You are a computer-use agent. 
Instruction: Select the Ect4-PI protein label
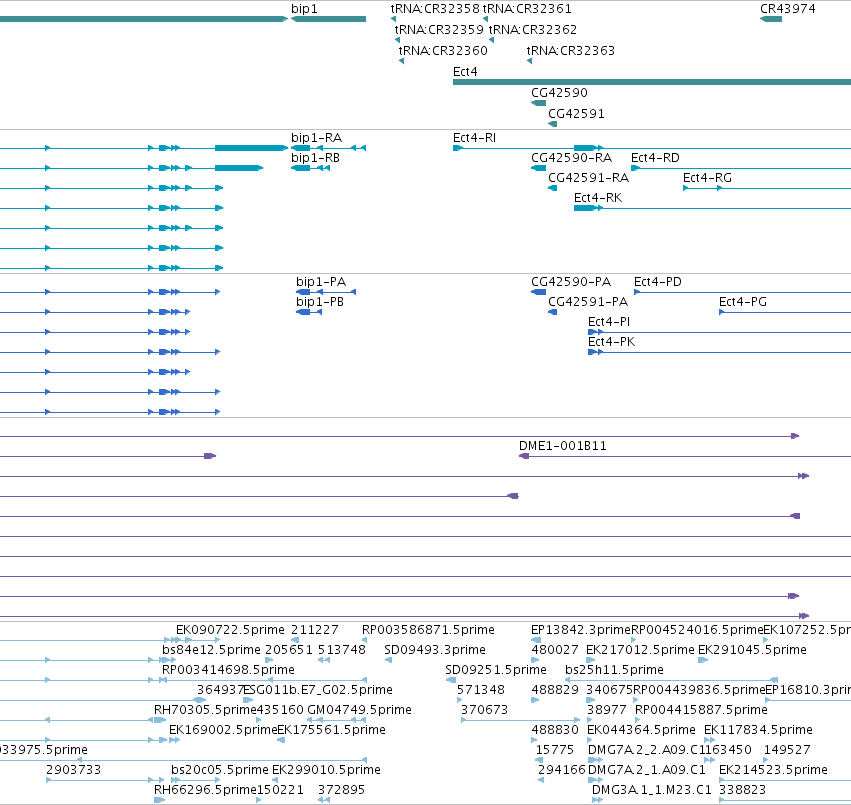tap(609, 322)
